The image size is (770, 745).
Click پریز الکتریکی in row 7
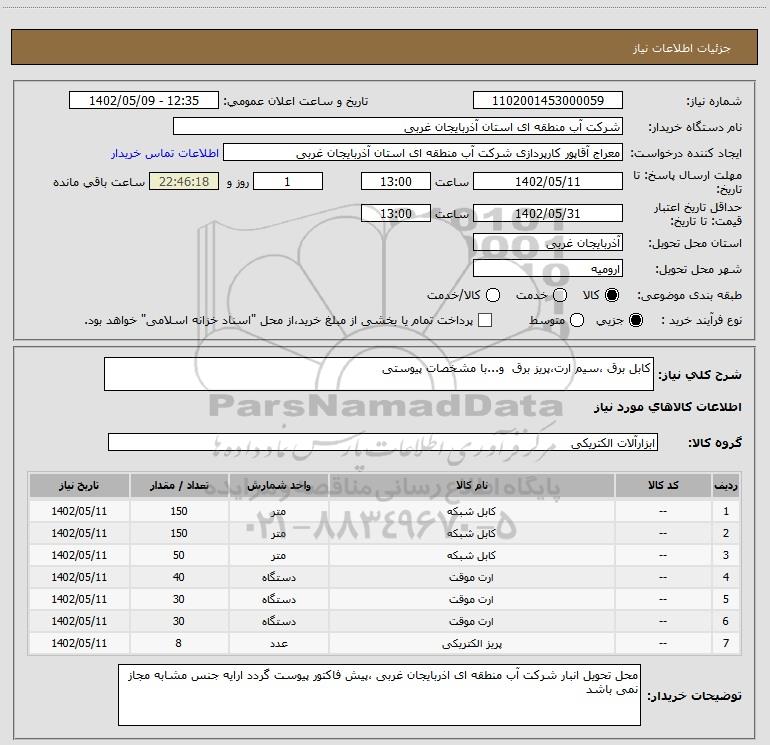click(471, 643)
